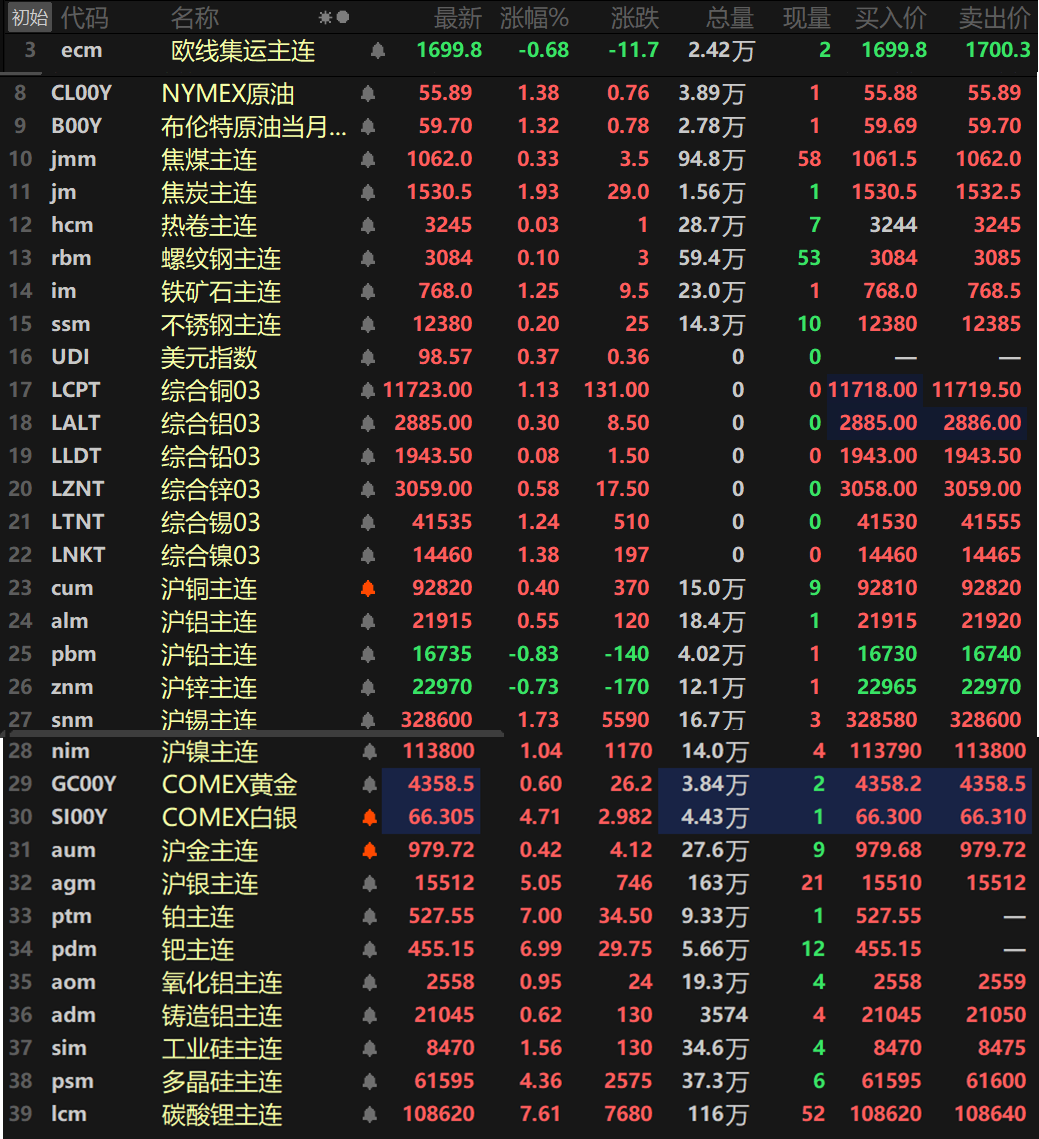Click the bell icon for 碳酸锂主连
Screen dimensions: 1039x1139
(370, 1114)
